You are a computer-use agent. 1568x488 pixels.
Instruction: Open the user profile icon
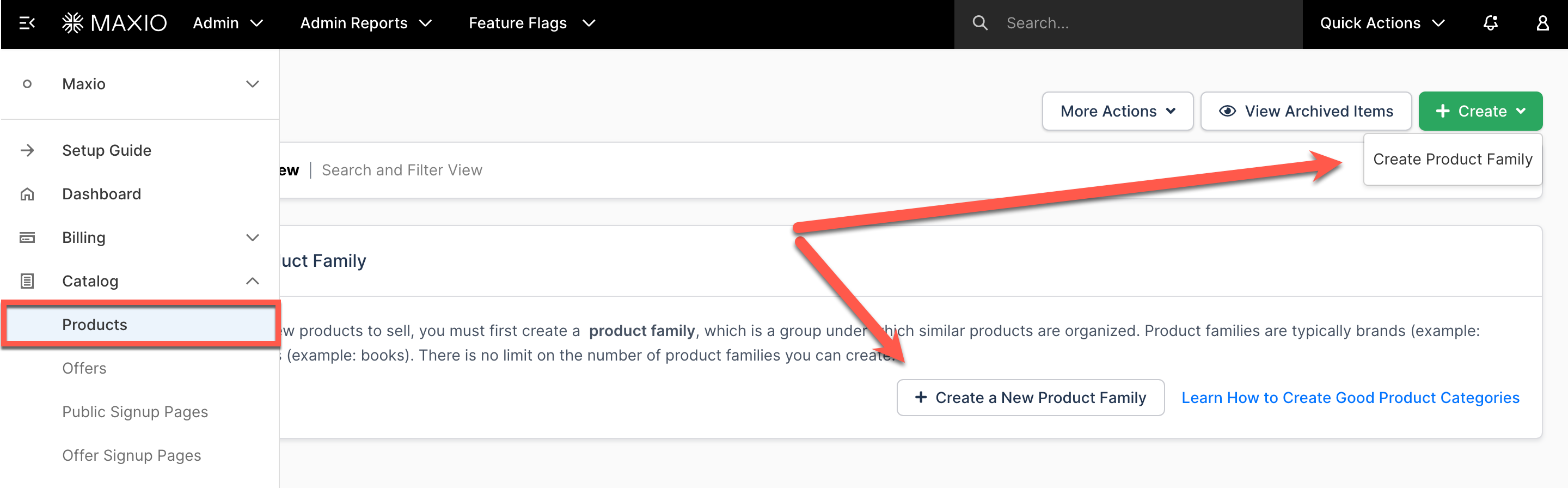coord(1542,23)
